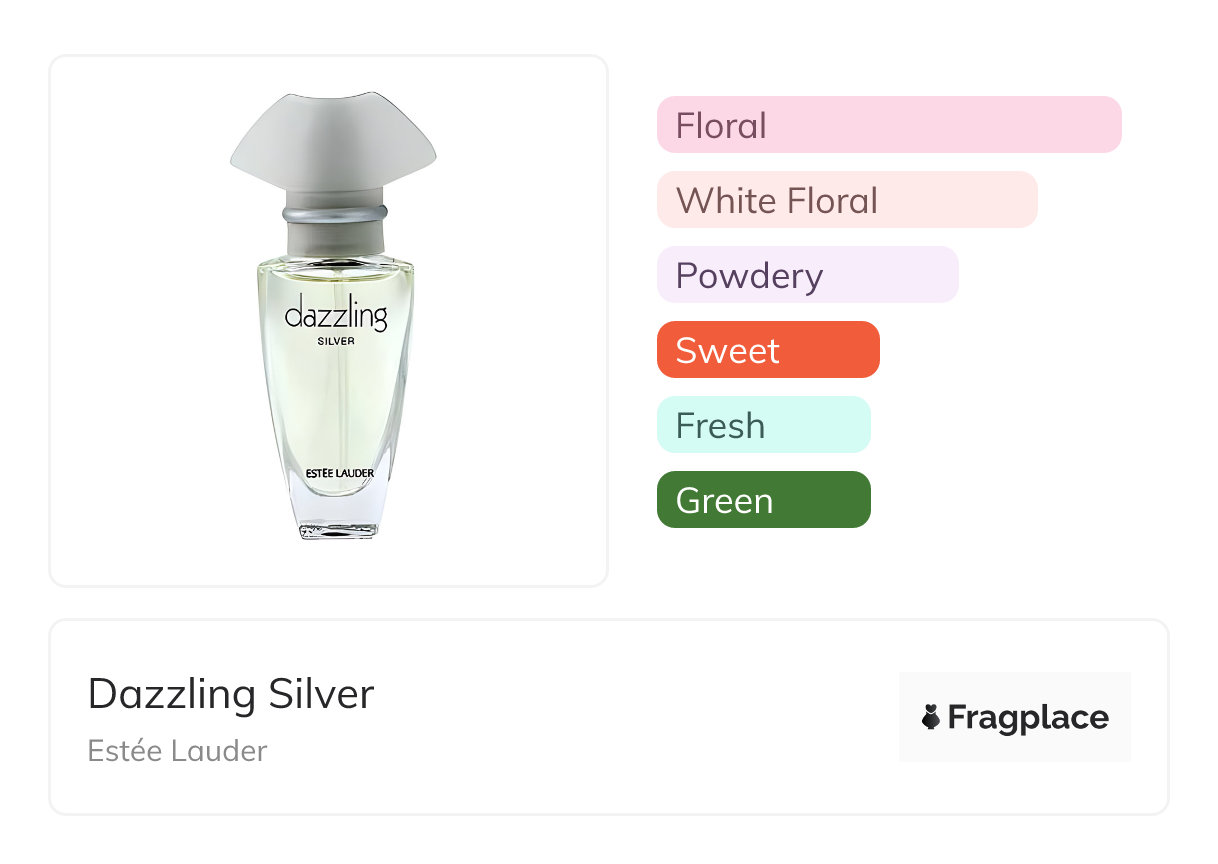Click the Fragplace bottle logo icon
1218x864 pixels.
[x=931, y=717]
